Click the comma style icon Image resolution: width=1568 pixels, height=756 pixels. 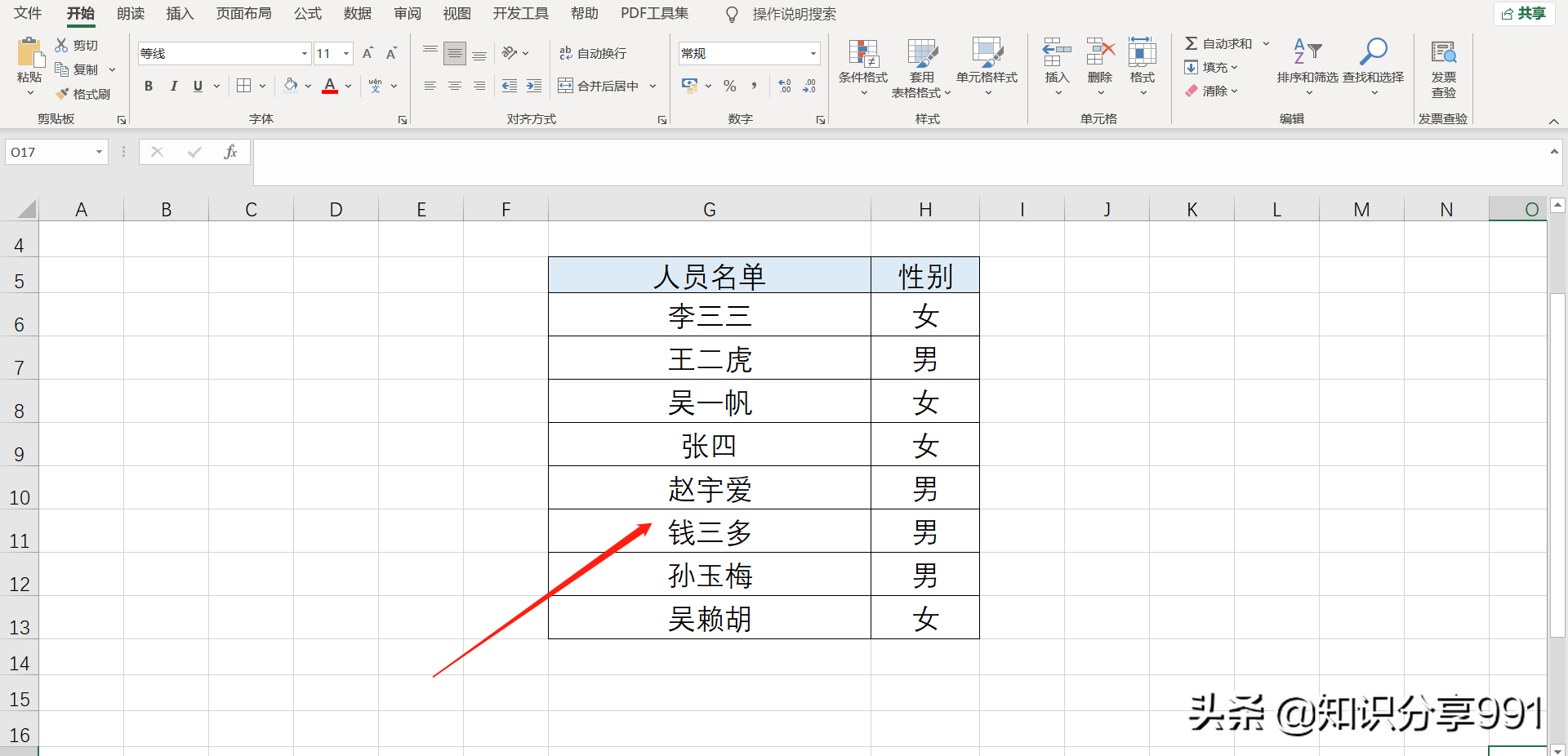click(x=754, y=86)
